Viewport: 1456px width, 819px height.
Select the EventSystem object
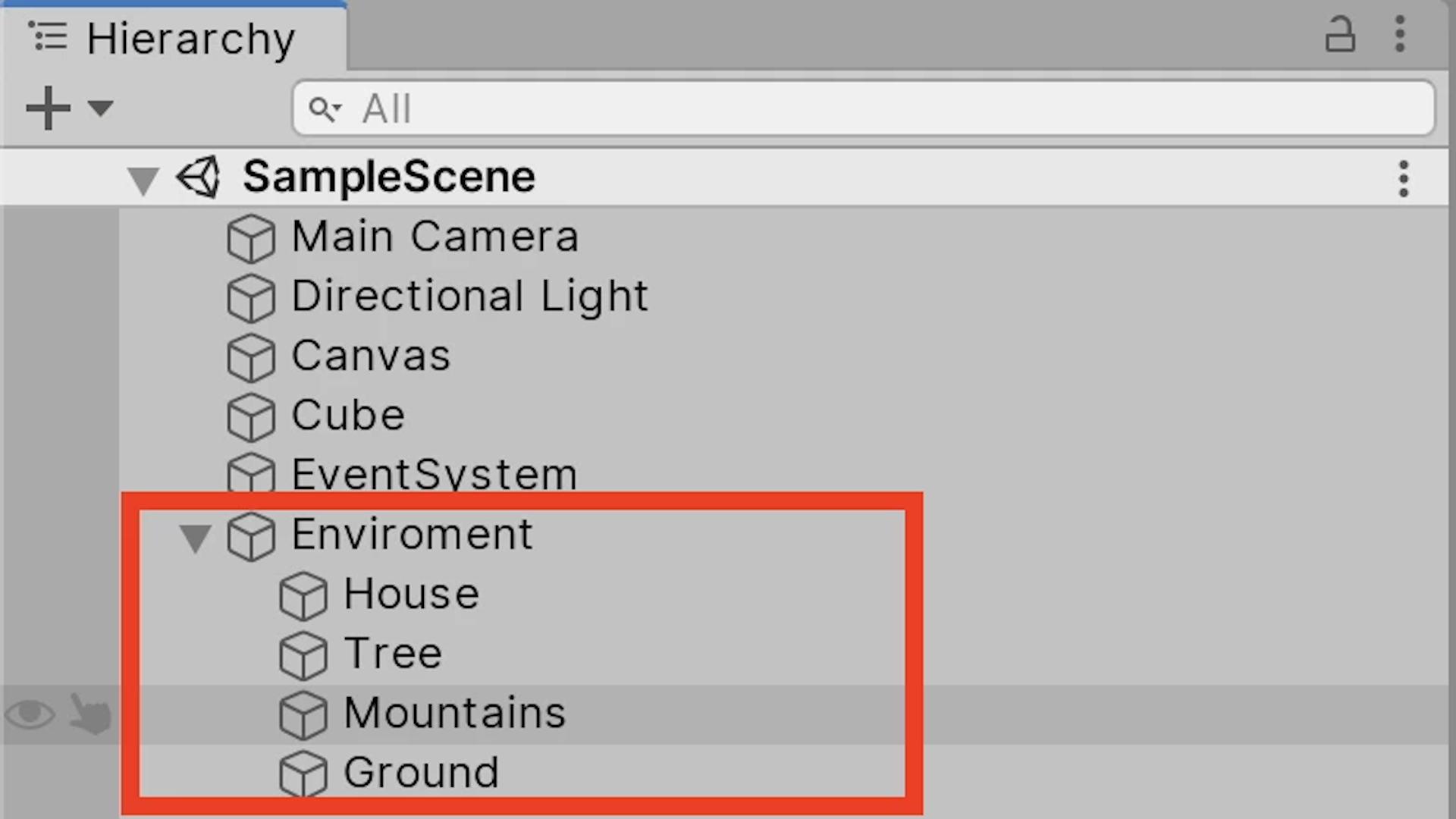click(x=434, y=475)
